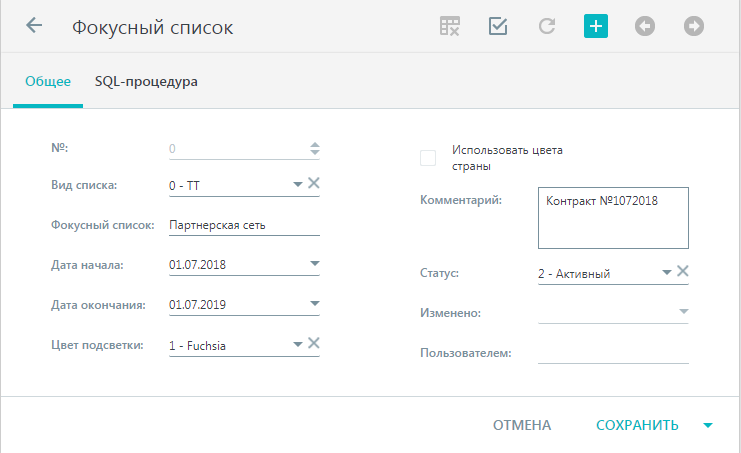Screen dimensions: 741x453
Task: Open the Дата начала date picker
Action: click(x=315, y=264)
